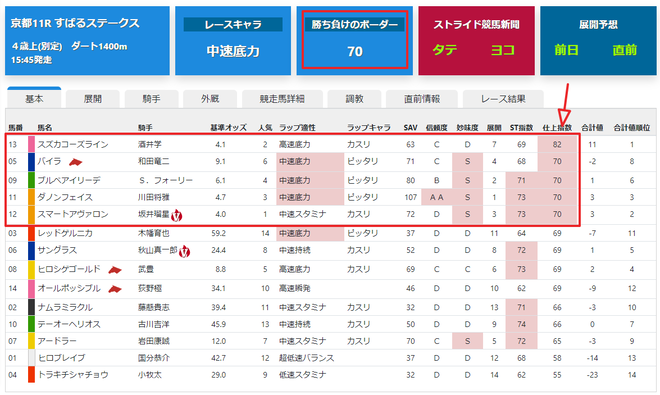
Task: Click horse name スズカコーズライン
Action: 73,144
